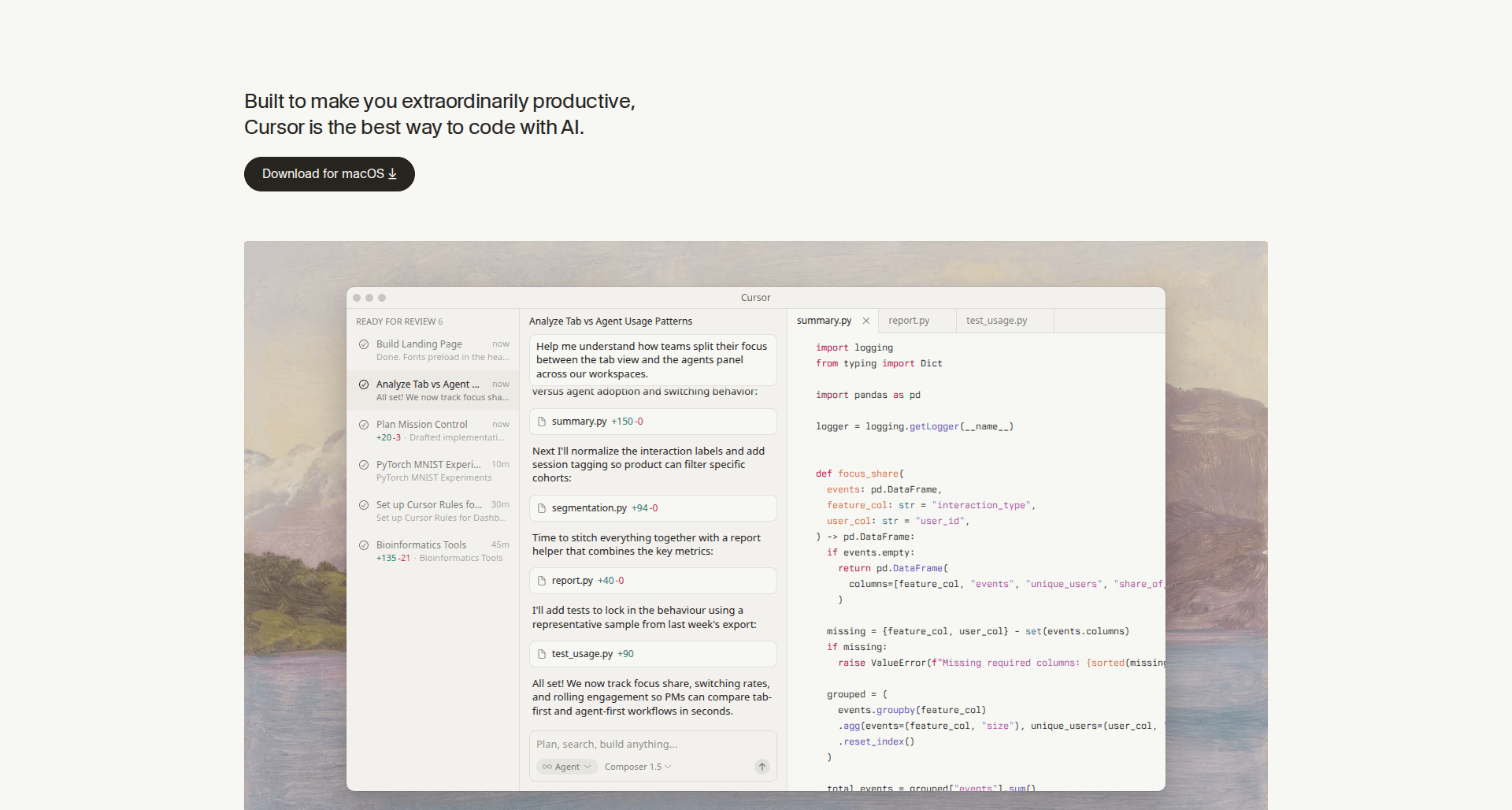Switch to the report.py tab
The height and width of the screenshot is (810, 1512).
(909, 321)
